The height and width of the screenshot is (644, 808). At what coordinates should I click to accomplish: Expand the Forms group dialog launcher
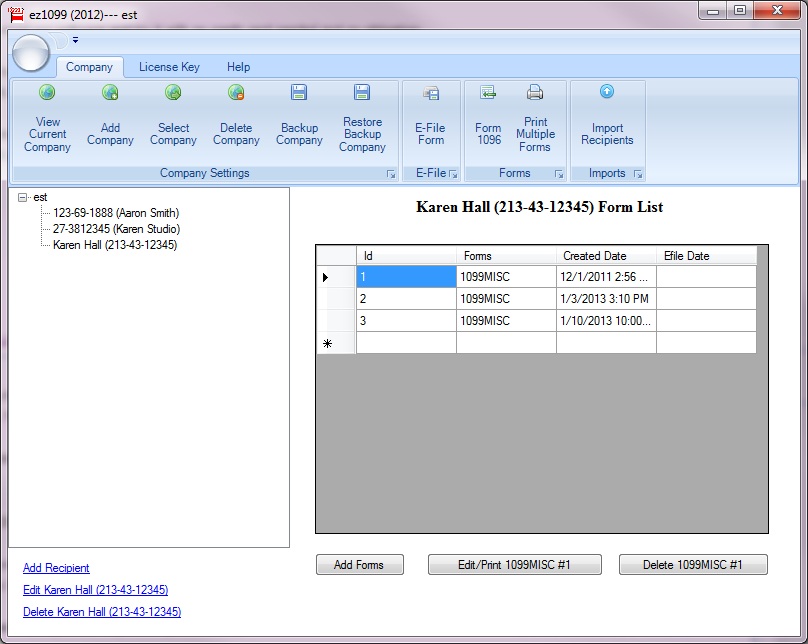[x=559, y=174]
